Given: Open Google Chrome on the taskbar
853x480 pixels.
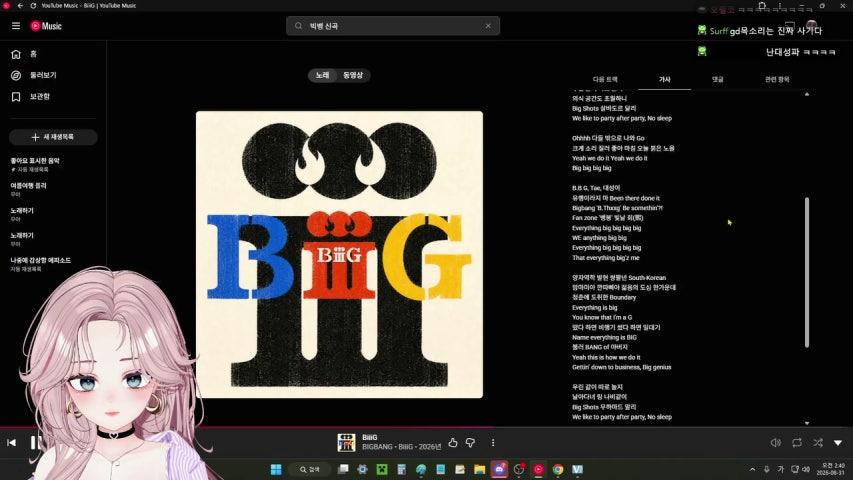Looking at the screenshot, I should pos(558,469).
